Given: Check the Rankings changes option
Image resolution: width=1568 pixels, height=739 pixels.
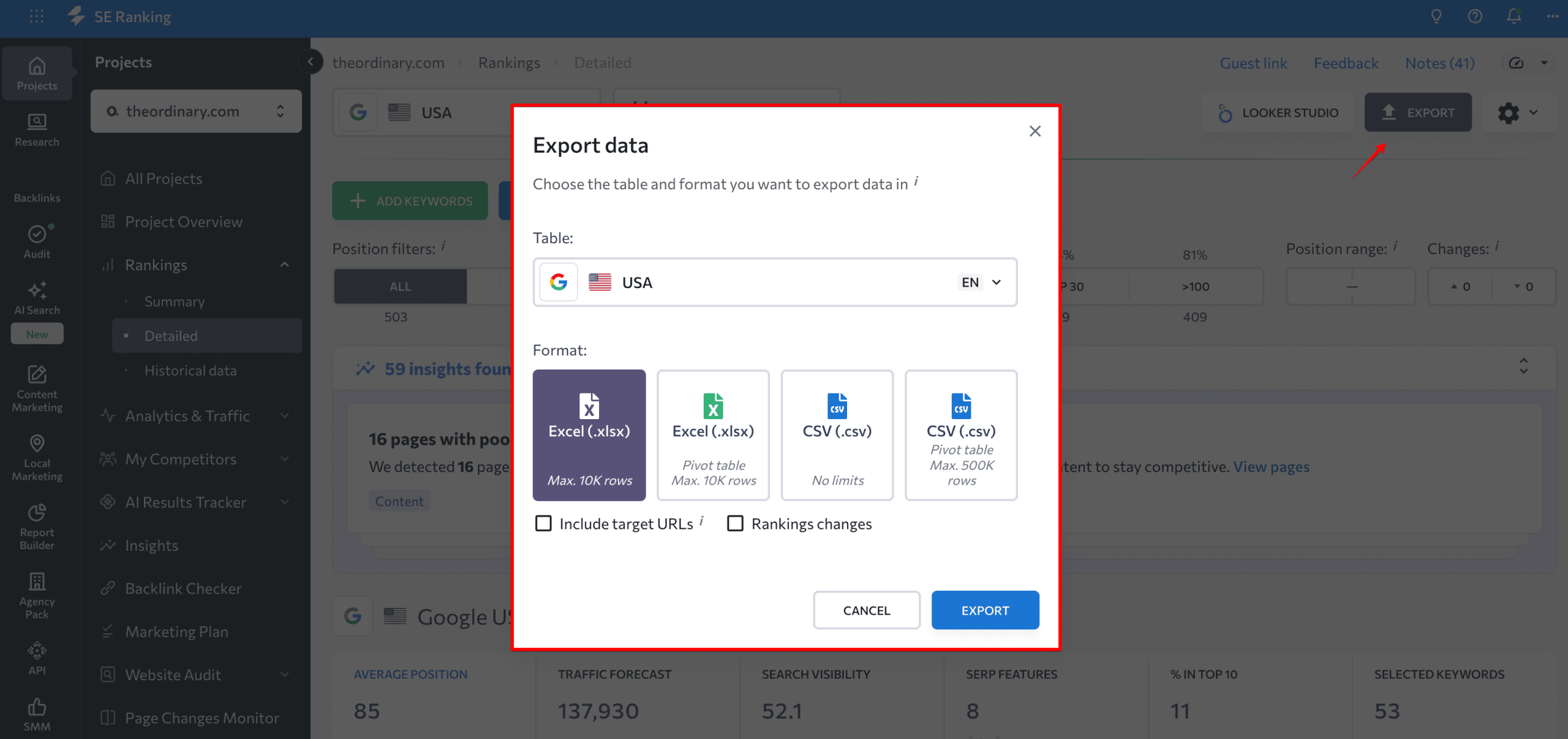Looking at the screenshot, I should (x=735, y=523).
